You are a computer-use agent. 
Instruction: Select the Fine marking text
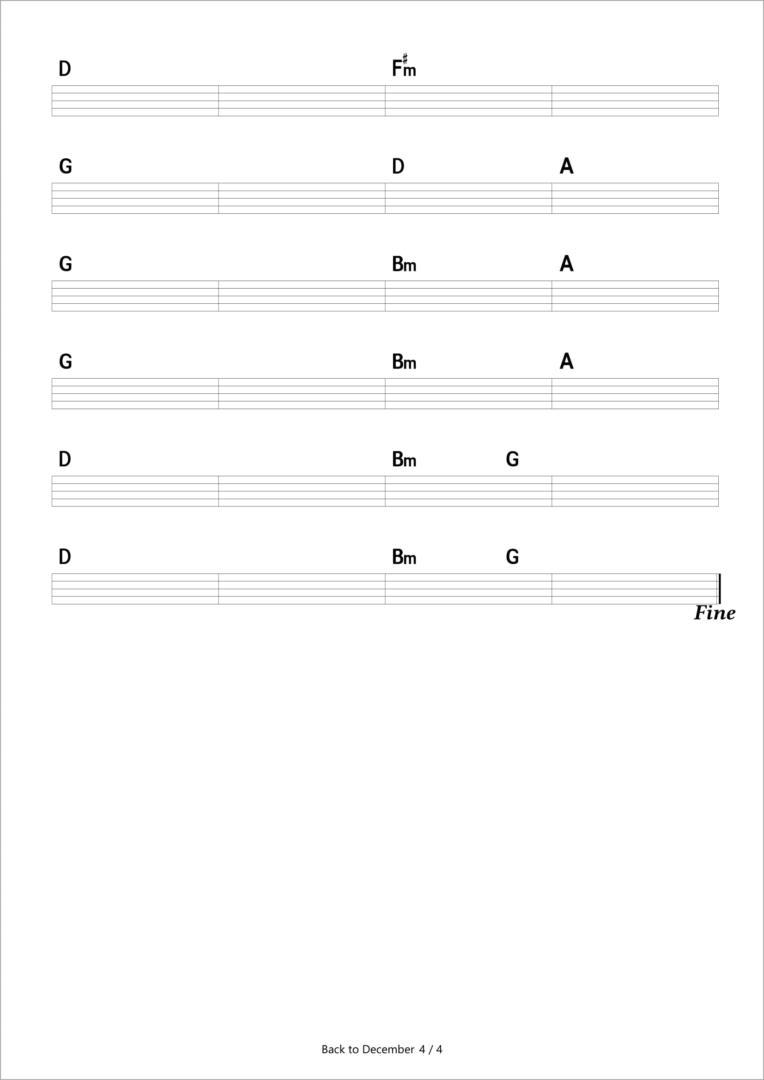pos(714,614)
